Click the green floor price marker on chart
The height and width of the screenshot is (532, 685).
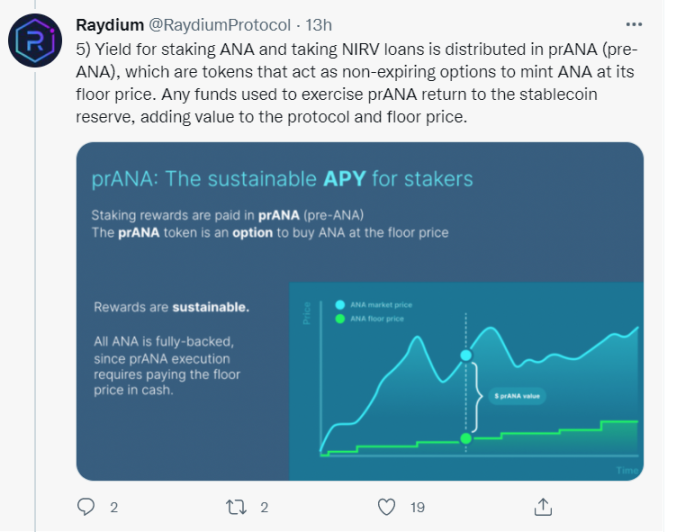coord(465,438)
